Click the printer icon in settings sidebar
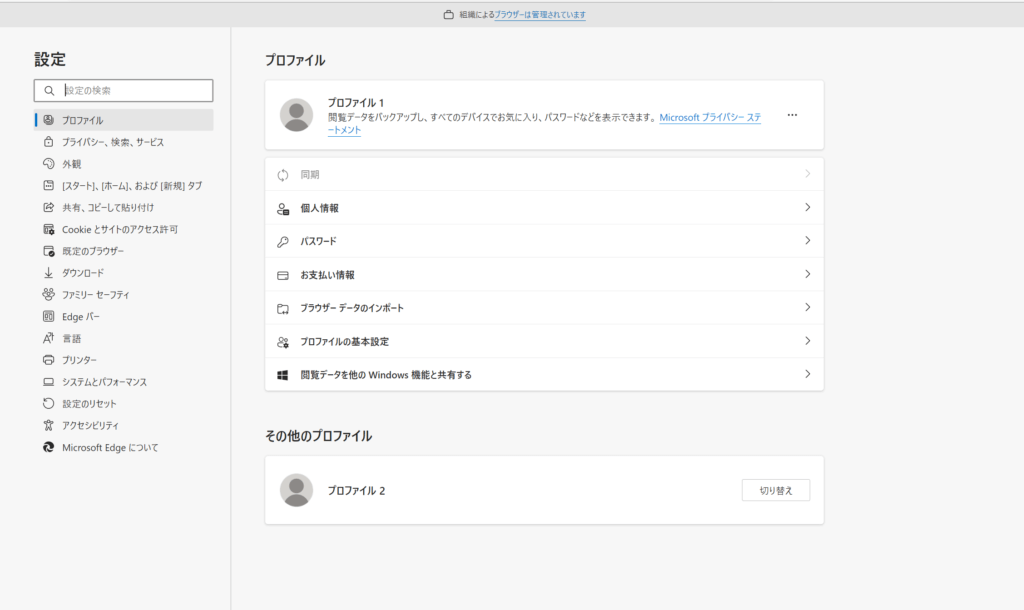 (x=48, y=360)
